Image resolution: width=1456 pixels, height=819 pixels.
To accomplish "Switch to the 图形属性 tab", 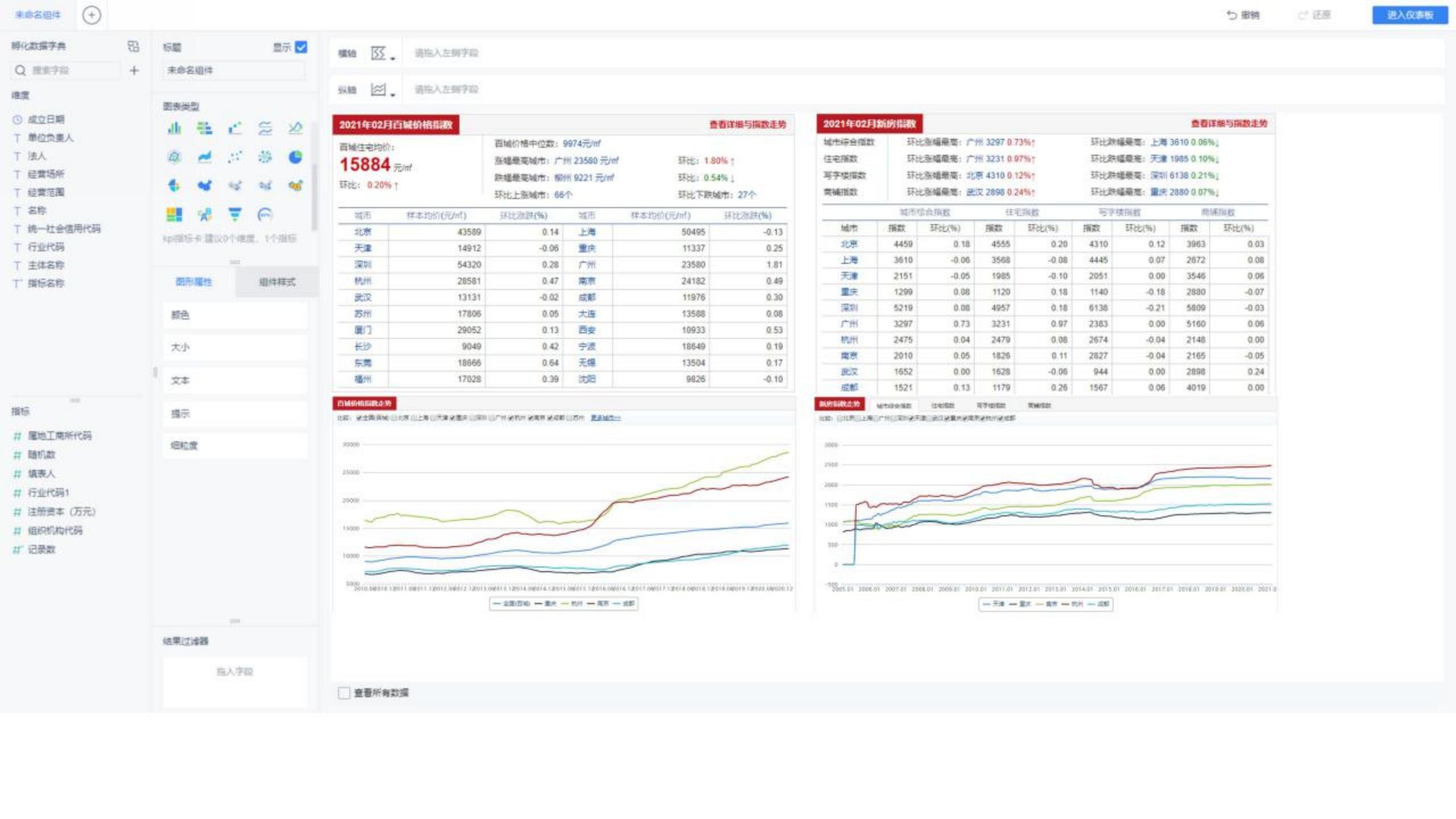I will pos(194,282).
